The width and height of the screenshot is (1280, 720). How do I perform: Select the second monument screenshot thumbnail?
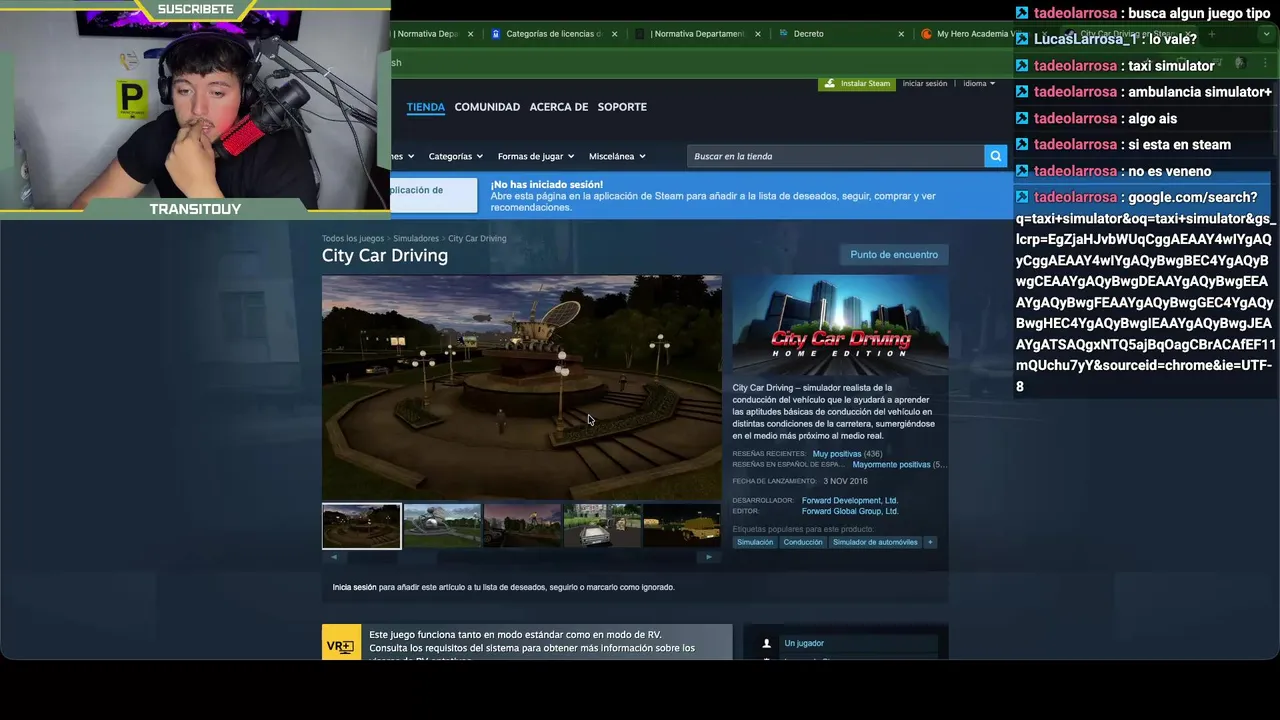(x=442, y=526)
